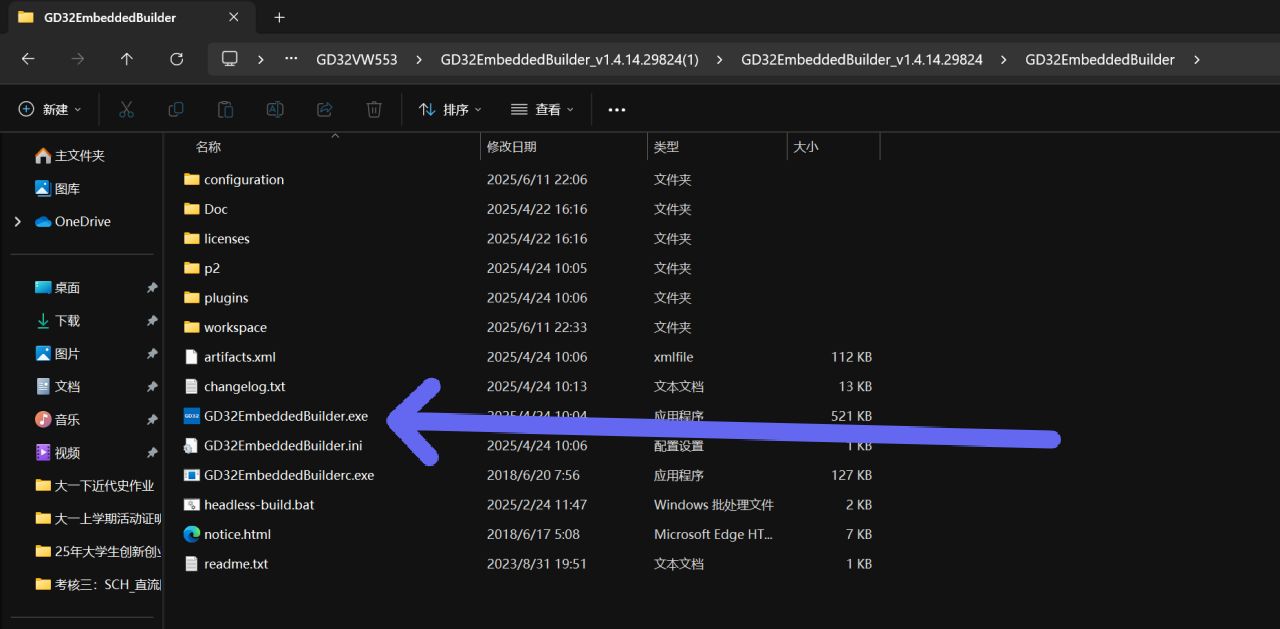Image resolution: width=1280 pixels, height=629 pixels.
Task: Open 图片 pictures quick access
Action: pos(58,353)
